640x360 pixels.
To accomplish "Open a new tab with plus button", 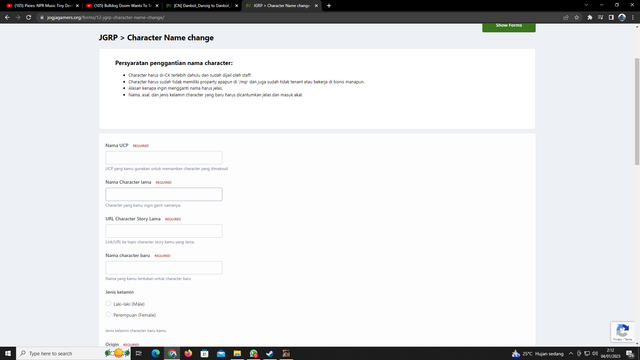I will click(329, 6).
